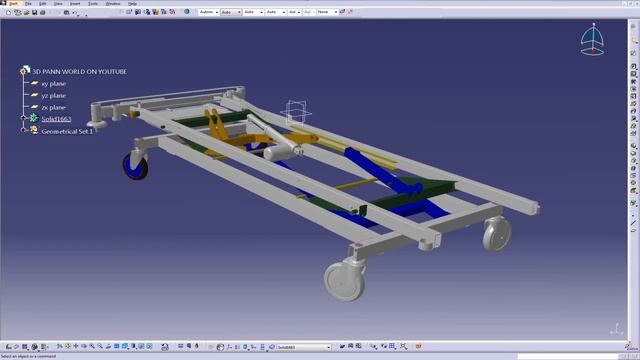Select the yz plane in tree

point(53,96)
